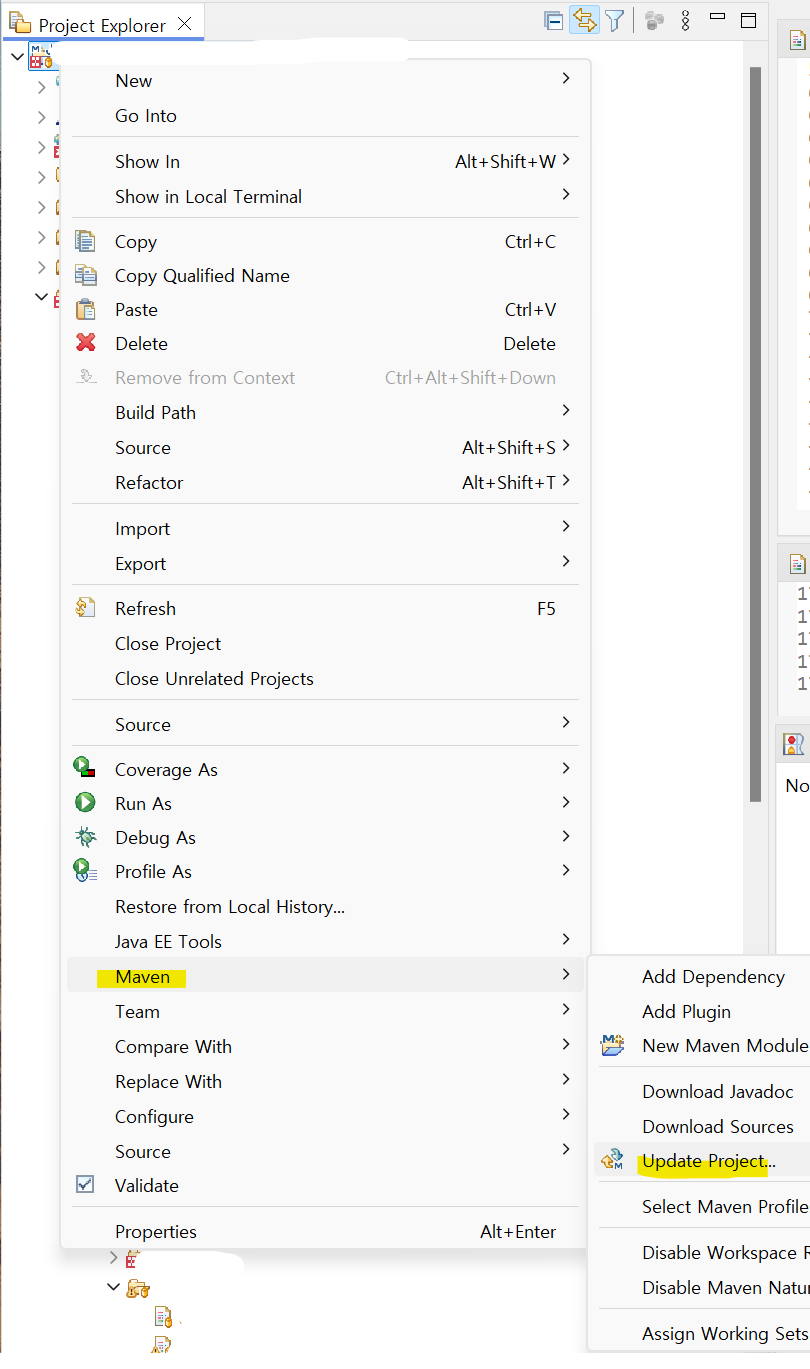Minimize the Project Explorer view
810x1369 pixels.
[x=716, y=19]
